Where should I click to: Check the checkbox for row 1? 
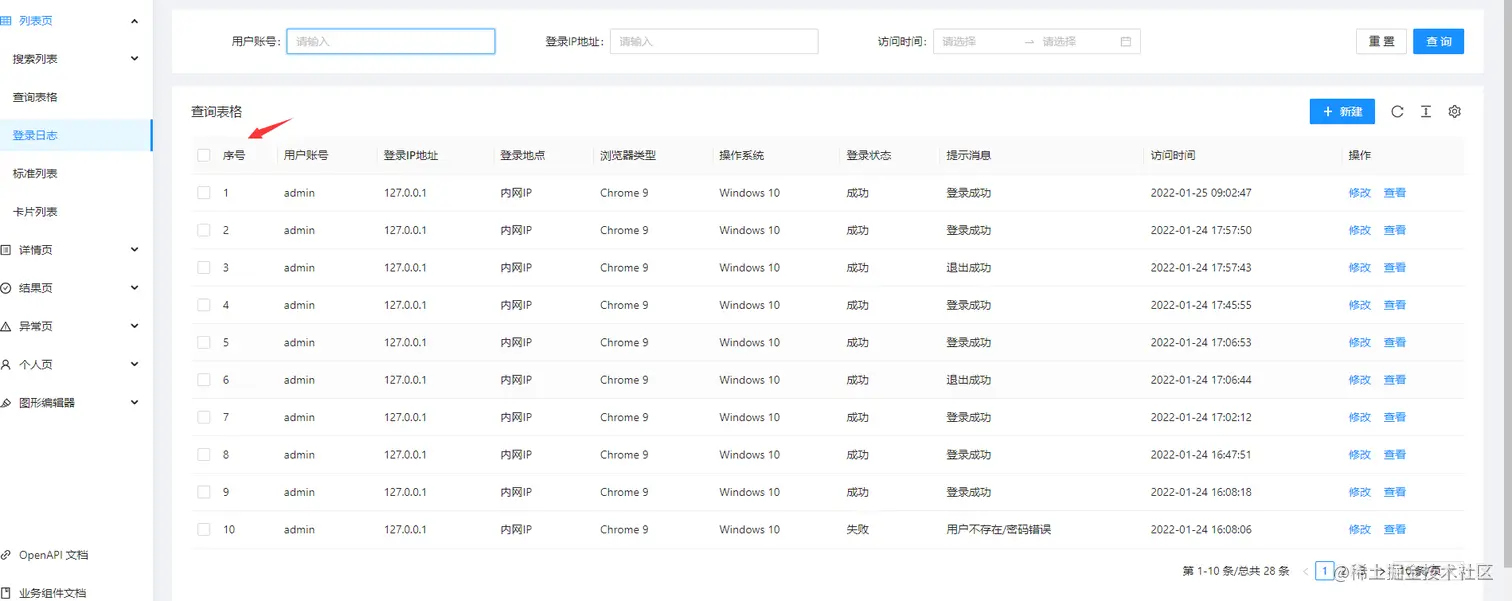coord(204,193)
